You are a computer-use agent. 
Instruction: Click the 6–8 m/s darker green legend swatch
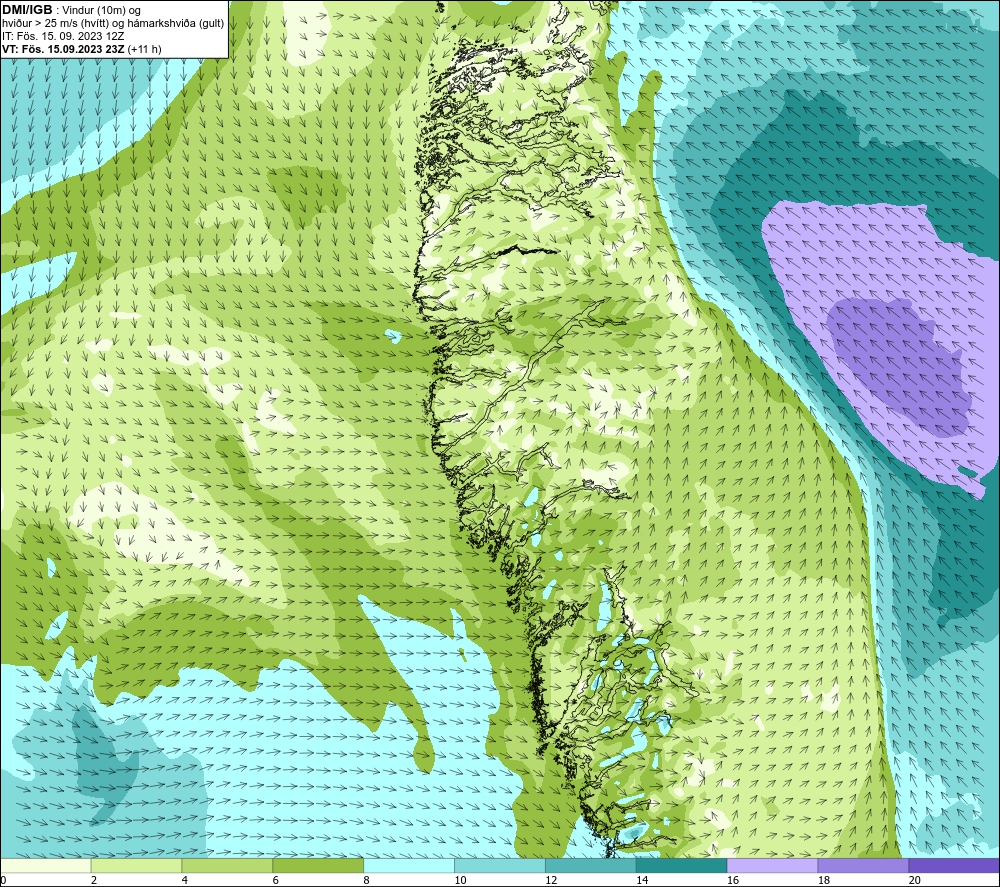[318, 865]
